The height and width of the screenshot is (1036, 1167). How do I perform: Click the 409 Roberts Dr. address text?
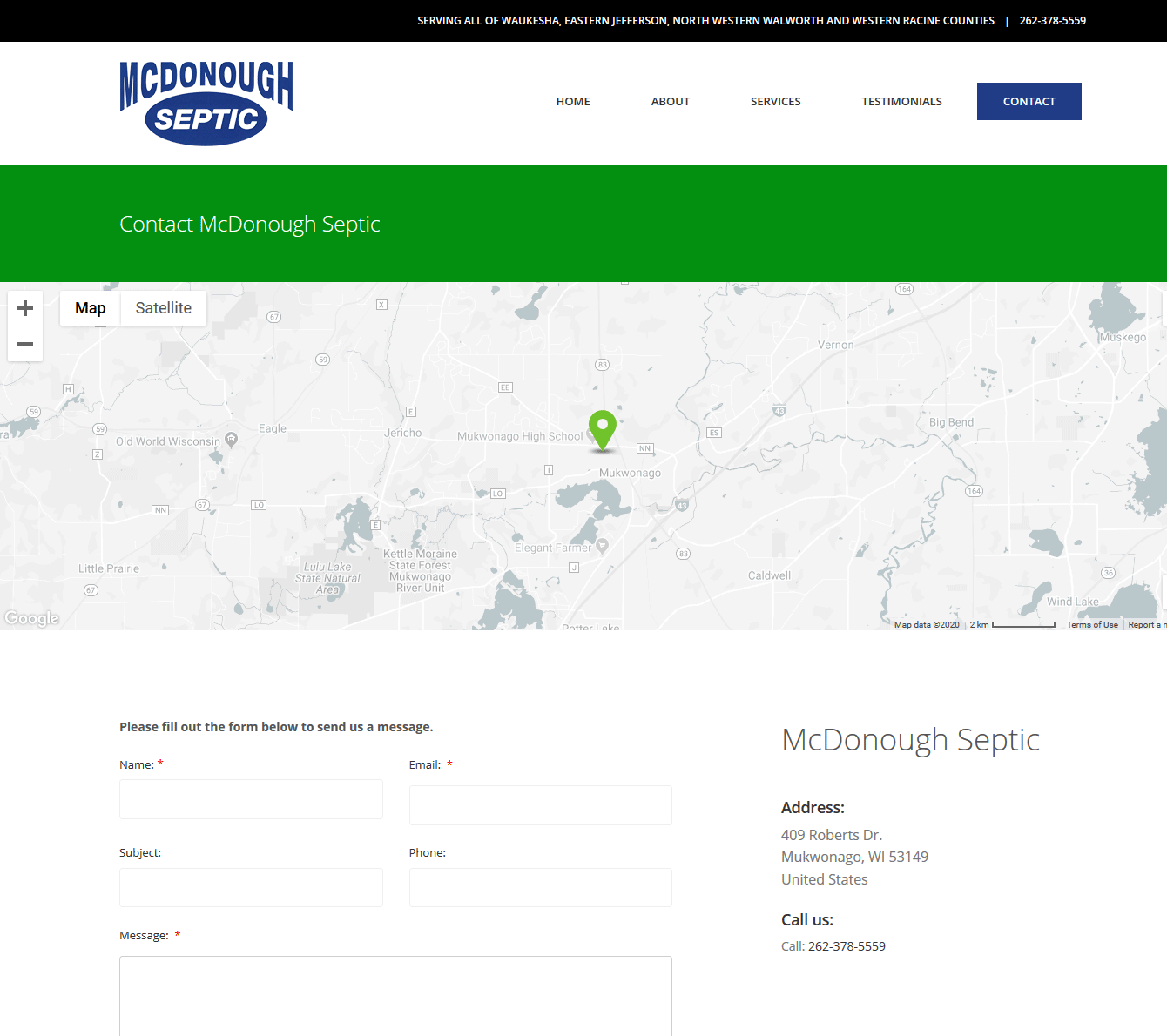pyautogui.click(x=832, y=835)
